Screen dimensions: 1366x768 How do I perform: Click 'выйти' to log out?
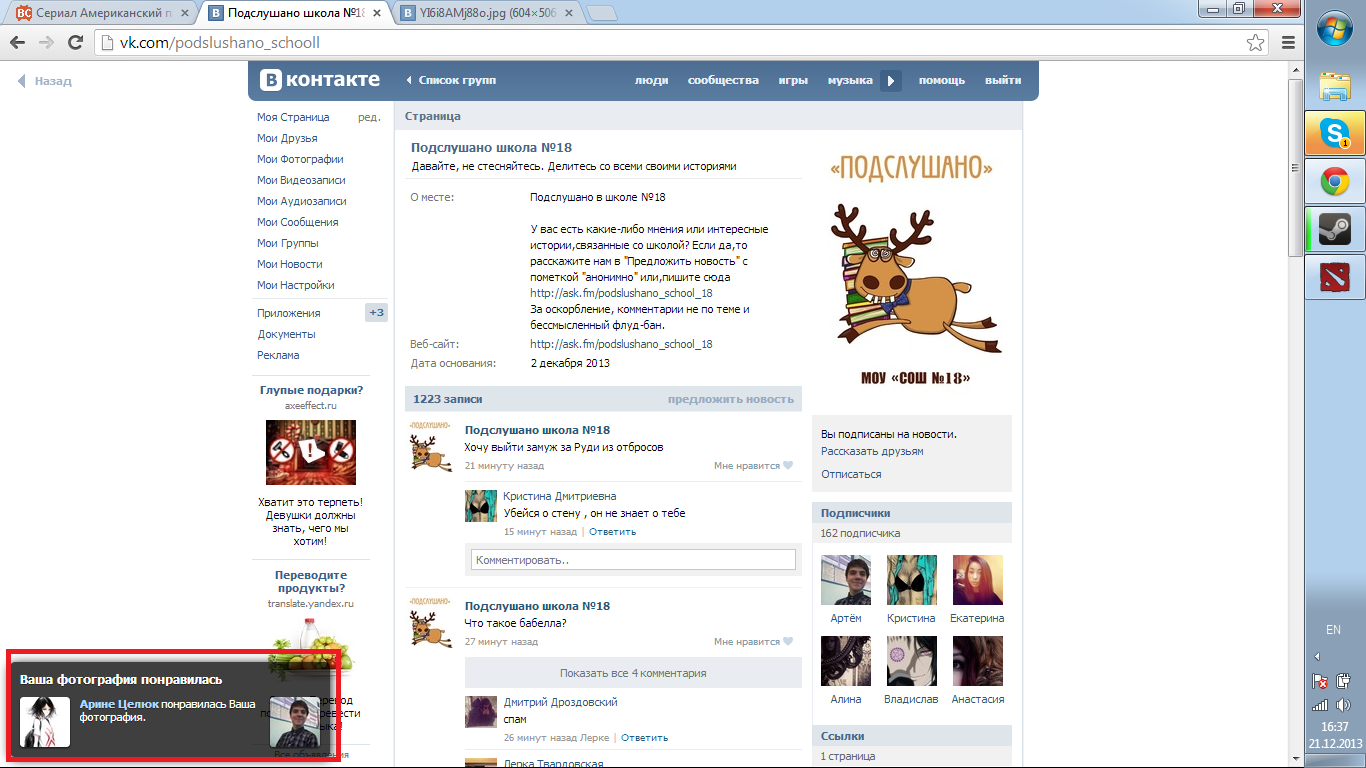click(x=1003, y=81)
